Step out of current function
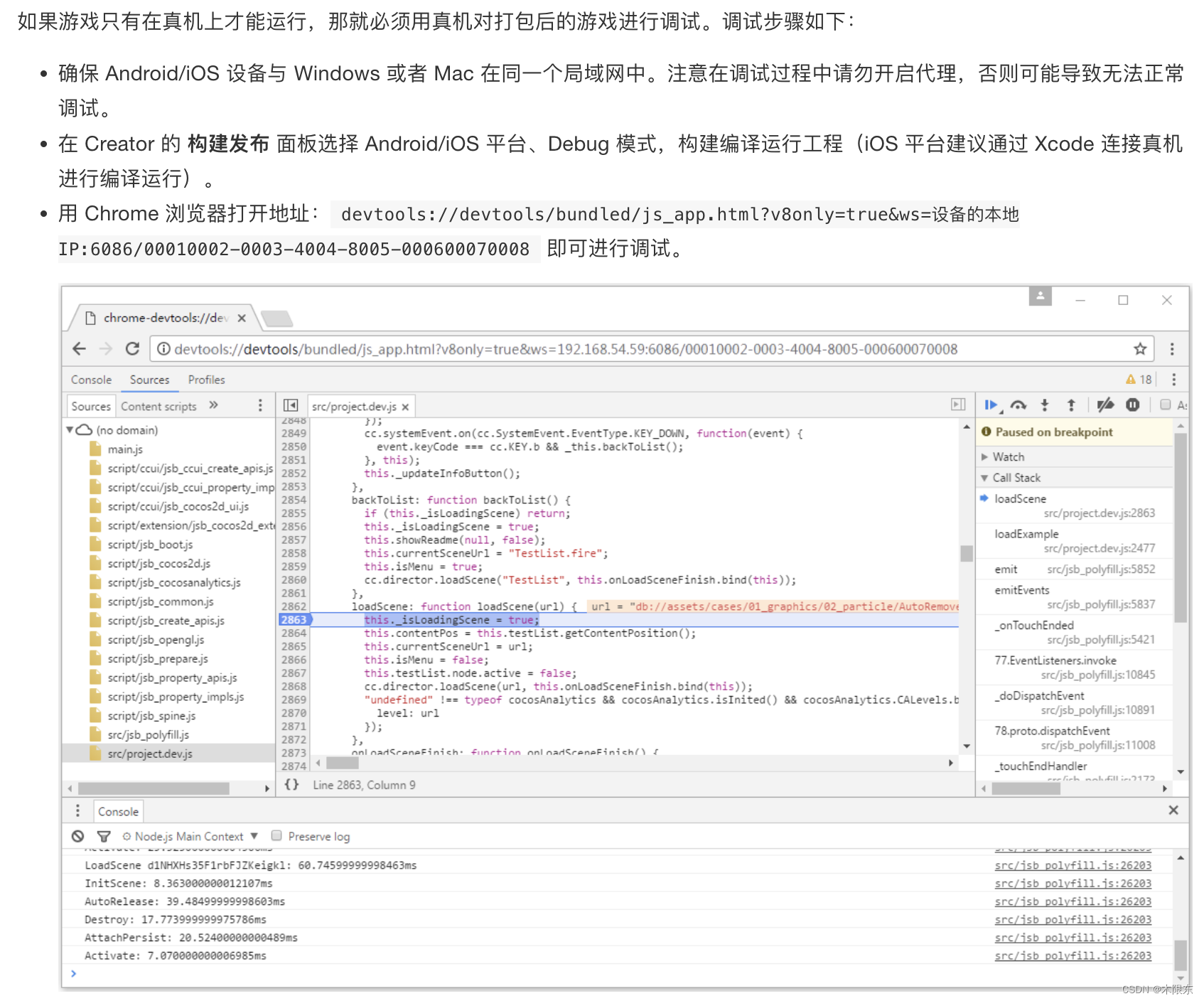The image size is (1204, 1001). [1071, 405]
